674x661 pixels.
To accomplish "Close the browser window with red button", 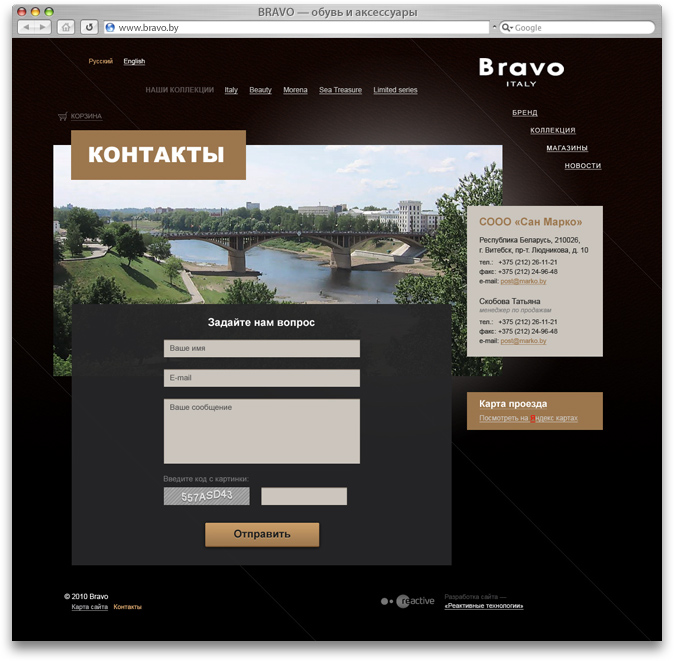I will pos(21,12).
